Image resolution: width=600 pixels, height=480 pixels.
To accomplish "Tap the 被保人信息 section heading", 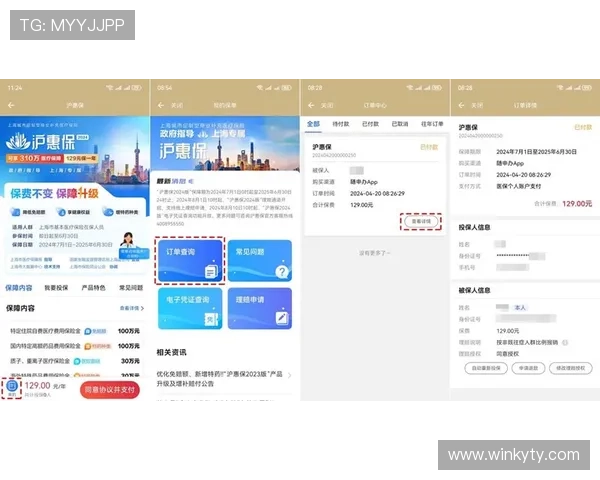I will tap(474, 290).
